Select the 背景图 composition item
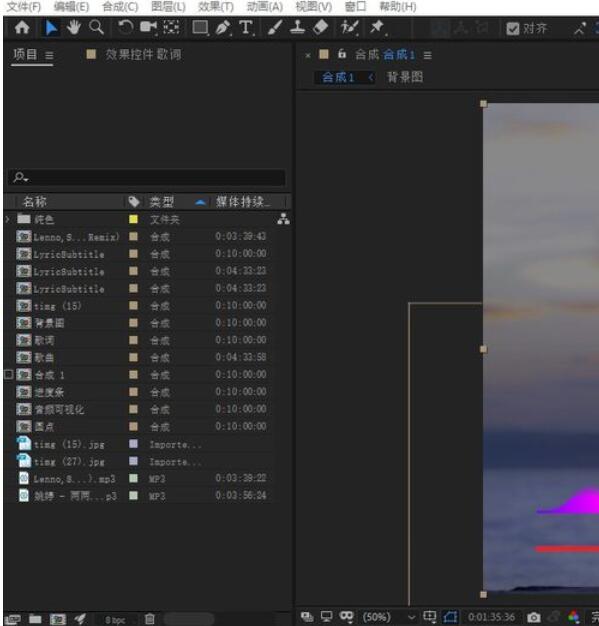Image resolution: width=599 pixels, height=626 pixels. pyautogui.click(x=49, y=323)
